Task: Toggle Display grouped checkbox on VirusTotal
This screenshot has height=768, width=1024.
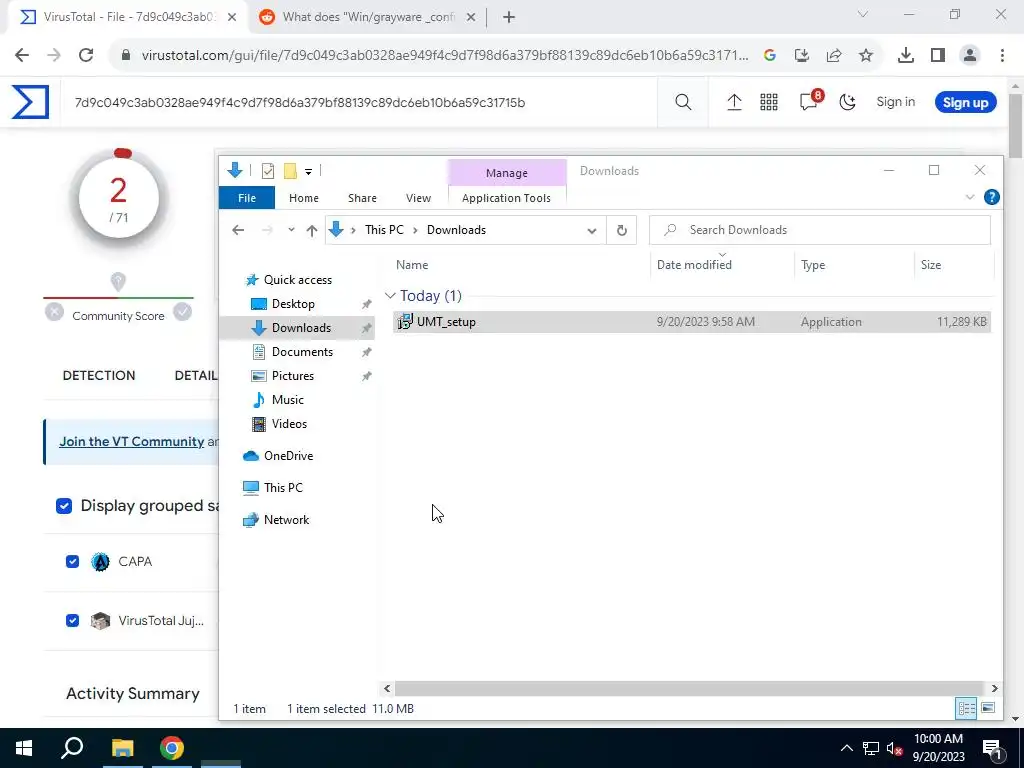Action: pyautogui.click(x=64, y=506)
